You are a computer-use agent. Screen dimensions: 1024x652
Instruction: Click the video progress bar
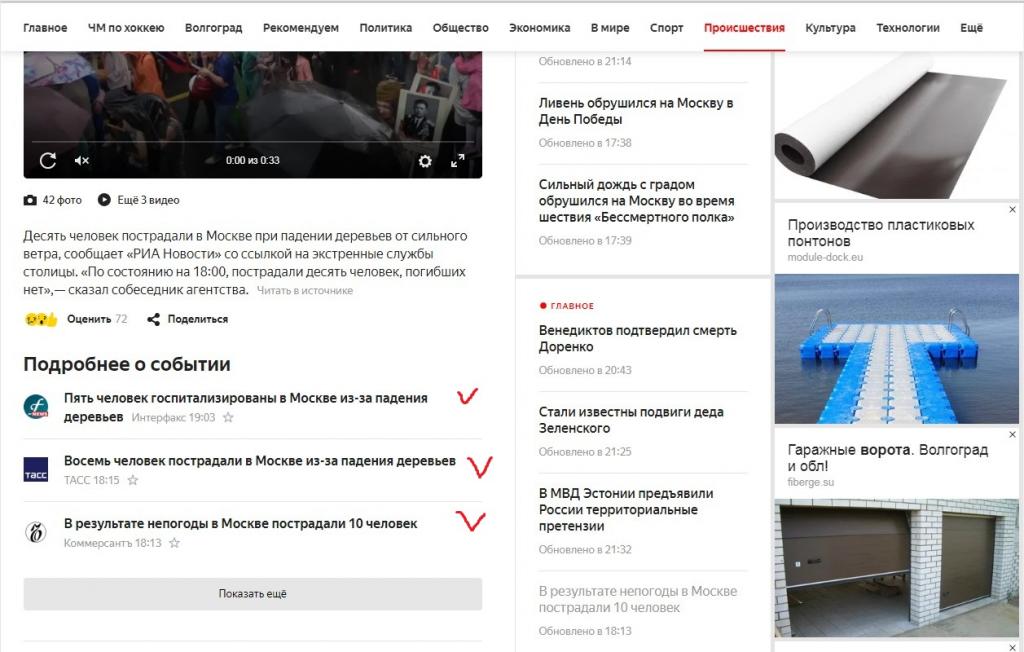253,142
